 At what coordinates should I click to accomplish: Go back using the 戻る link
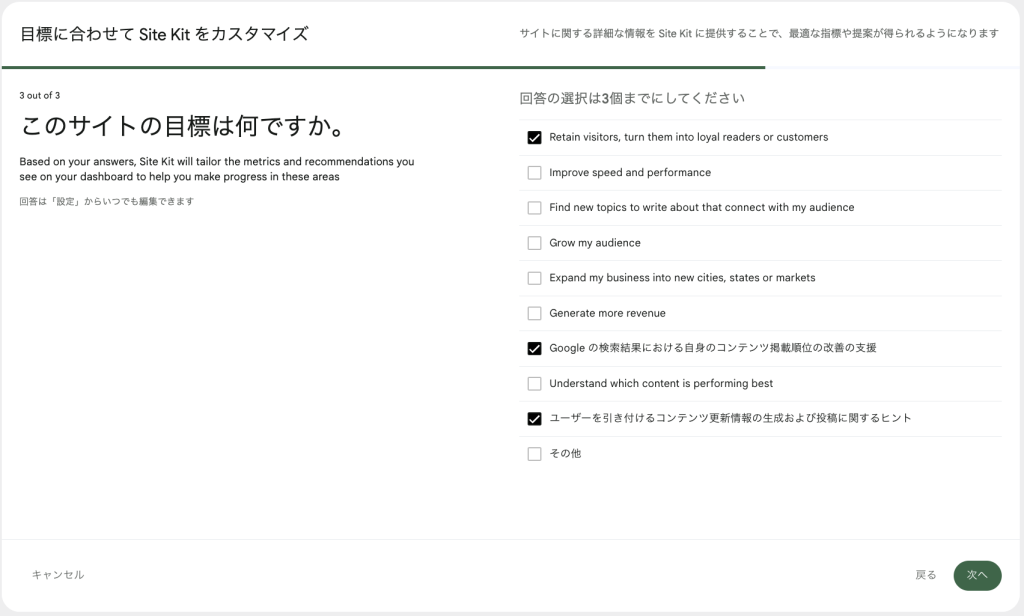click(925, 575)
